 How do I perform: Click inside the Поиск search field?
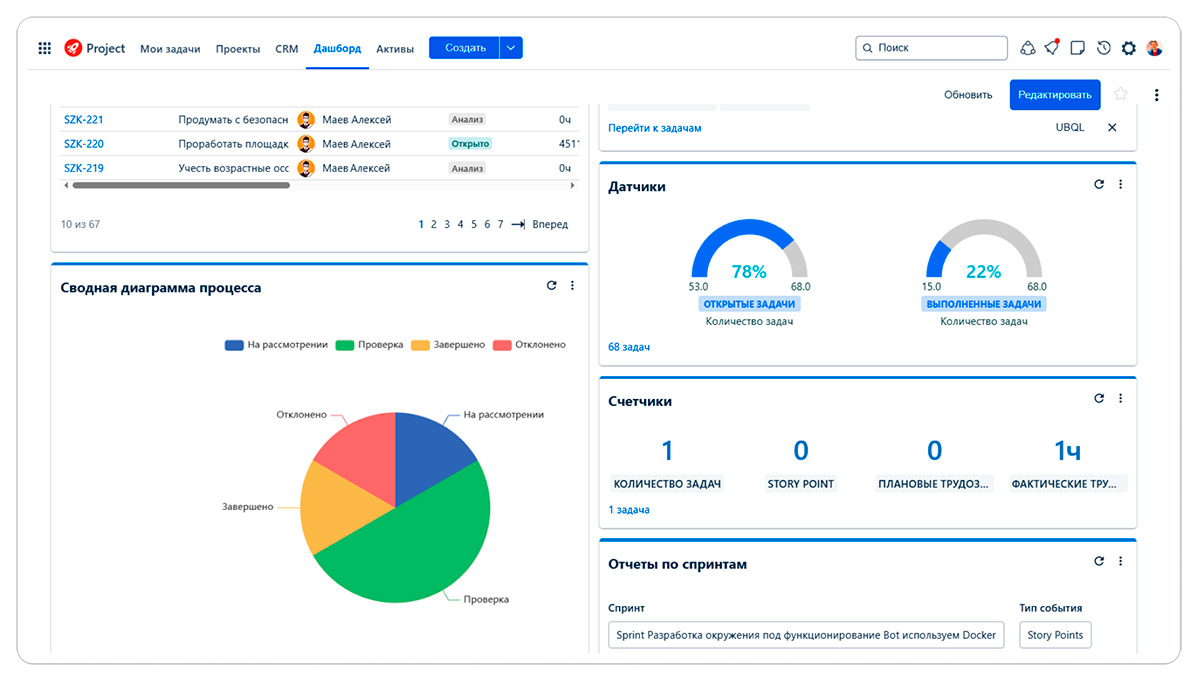[931, 47]
